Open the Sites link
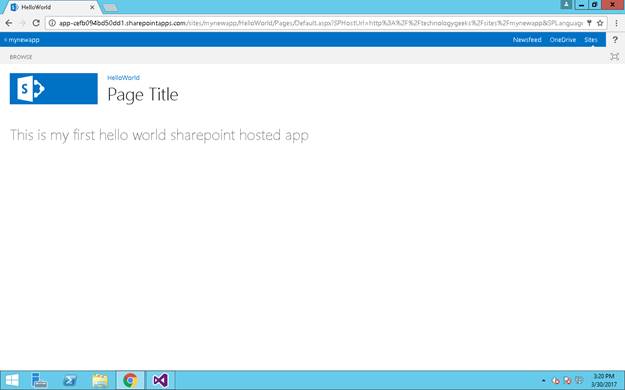The height and width of the screenshot is (390, 625). click(591, 40)
